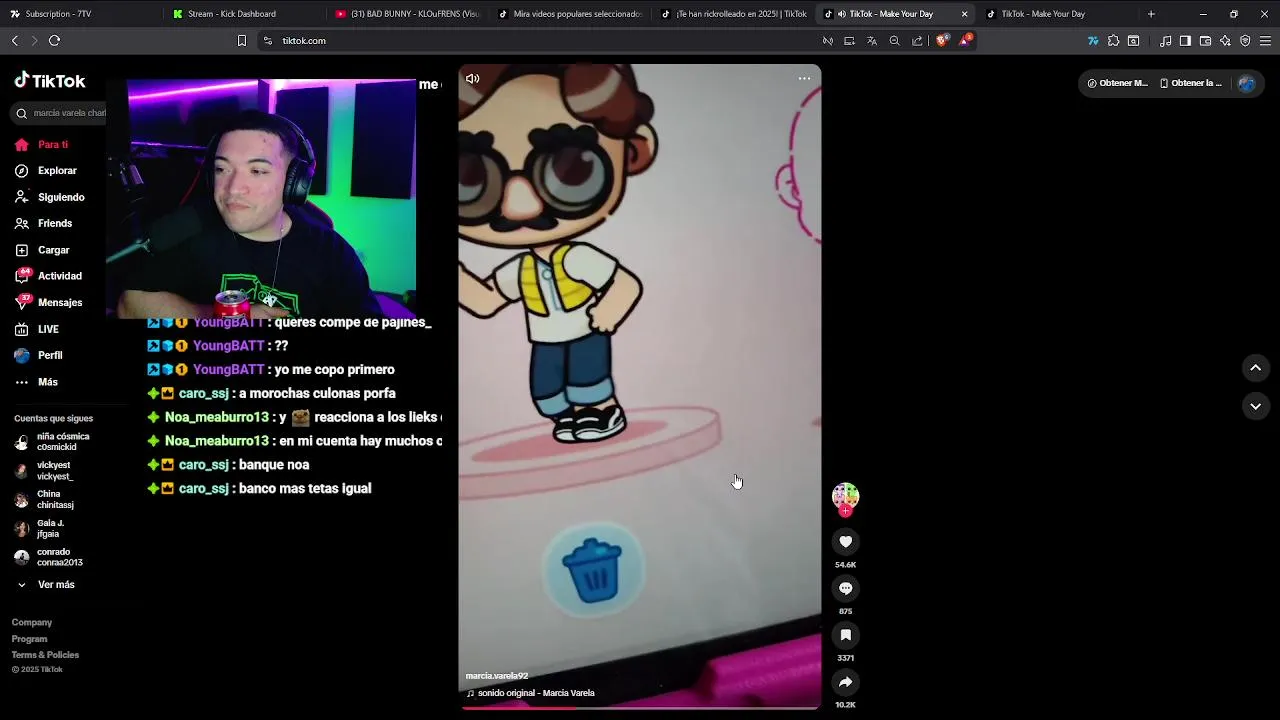Open marcia.varela92 username on video
Screen dimensions: 1280x720
point(497,676)
